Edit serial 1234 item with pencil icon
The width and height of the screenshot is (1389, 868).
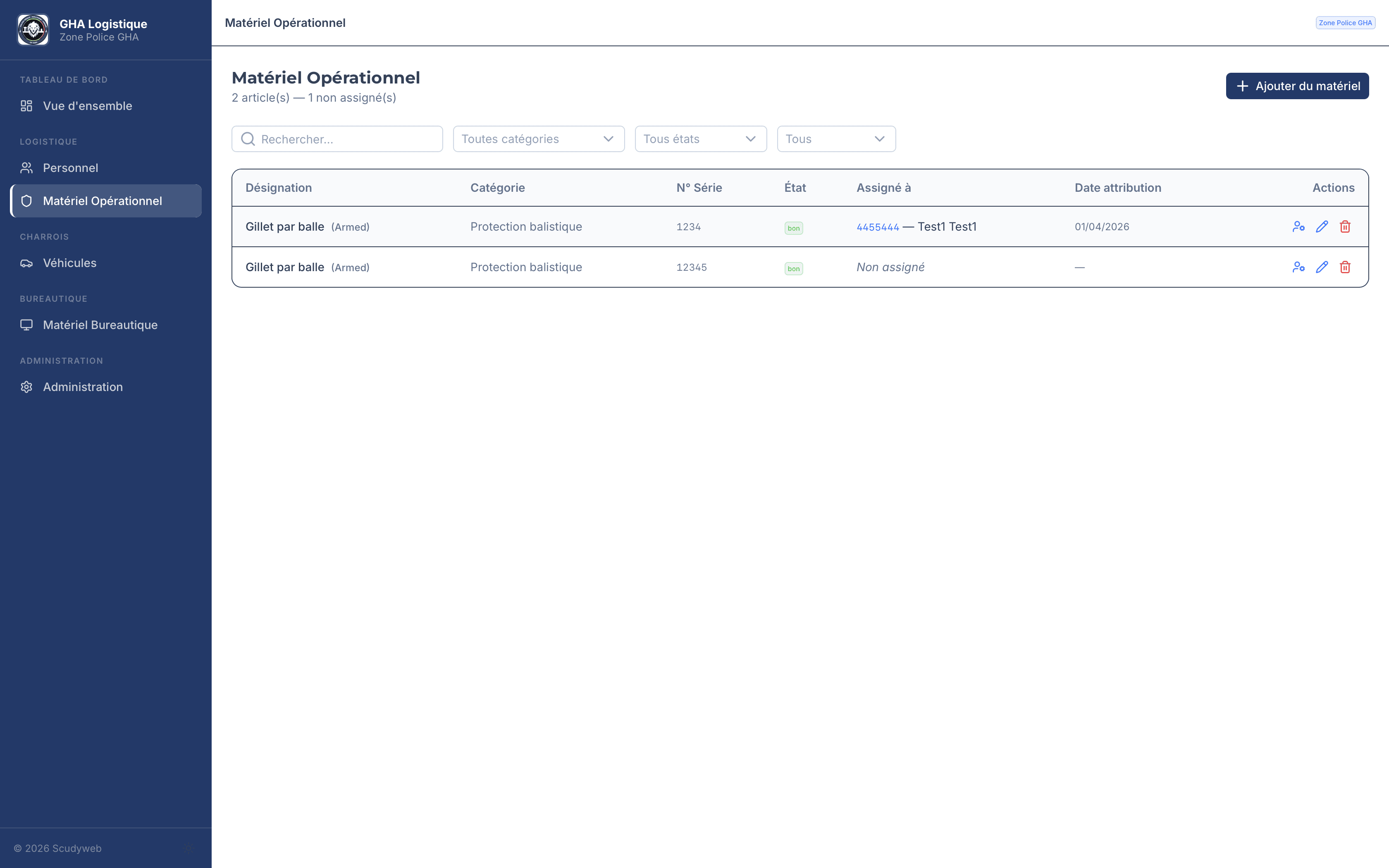[x=1322, y=227]
